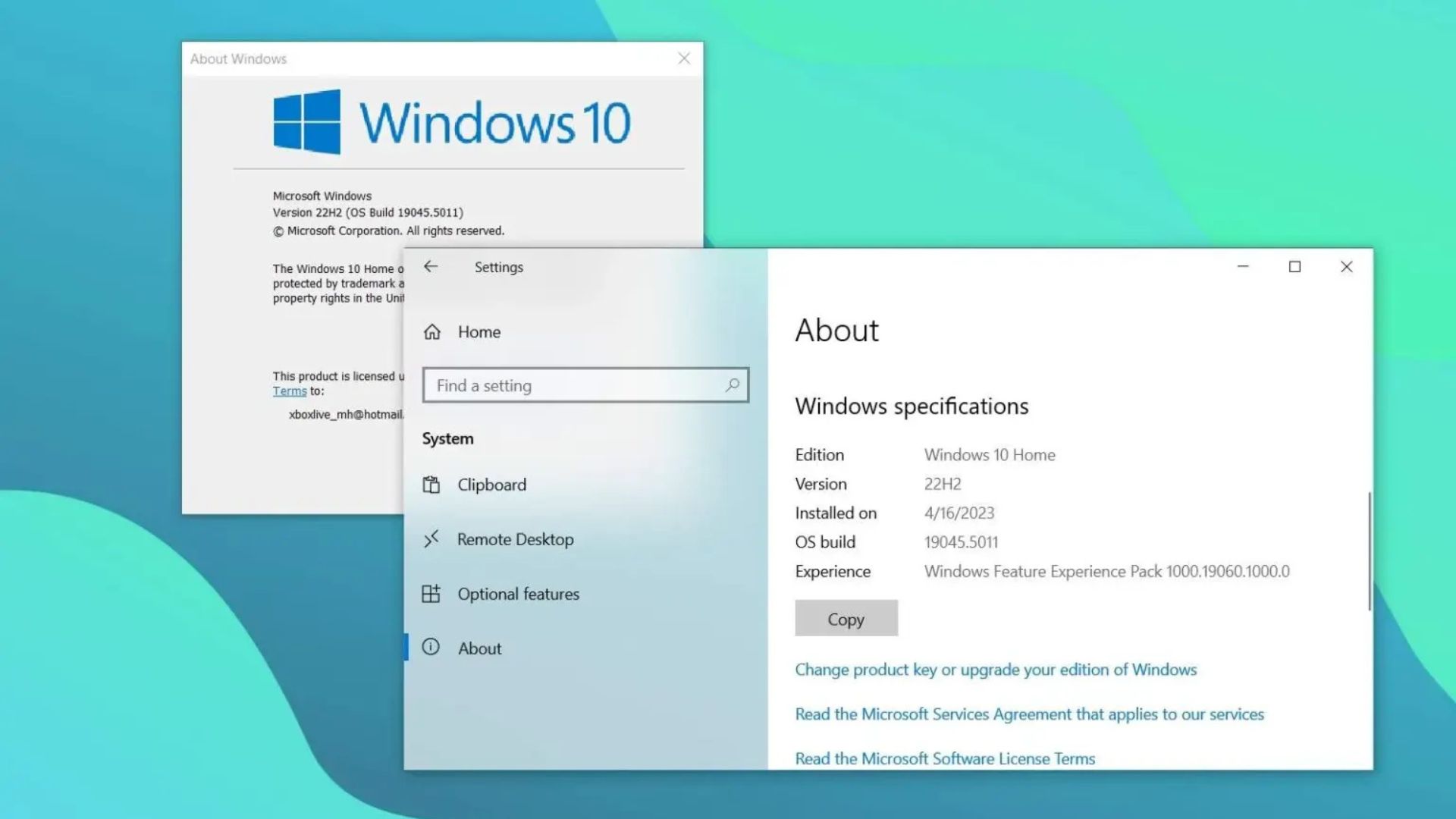Click the Copy button
Viewport: 1456px width, 819px height.
coord(846,619)
